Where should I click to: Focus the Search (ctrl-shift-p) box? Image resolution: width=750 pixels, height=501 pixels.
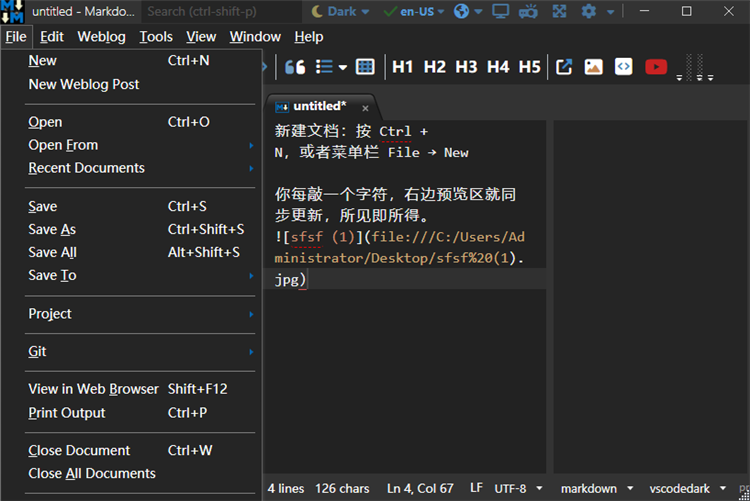click(x=222, y=11)
